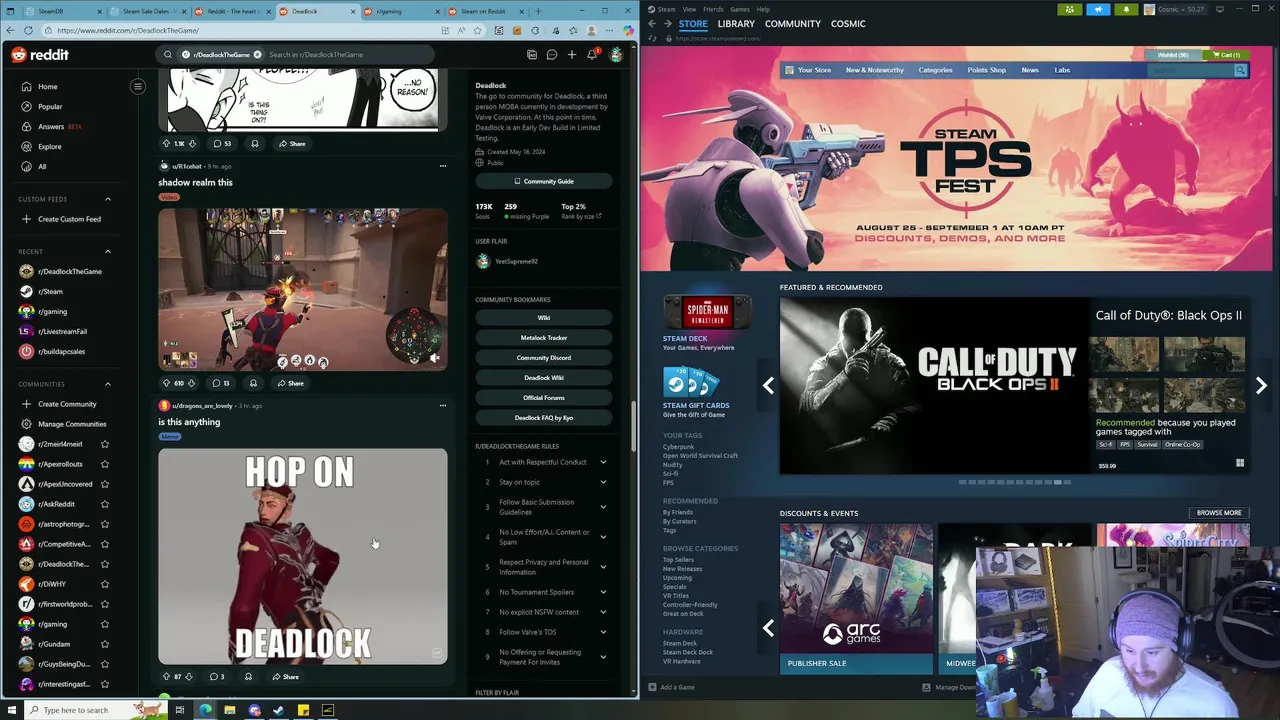Open the Steam notifications bell

[1126, 10]
